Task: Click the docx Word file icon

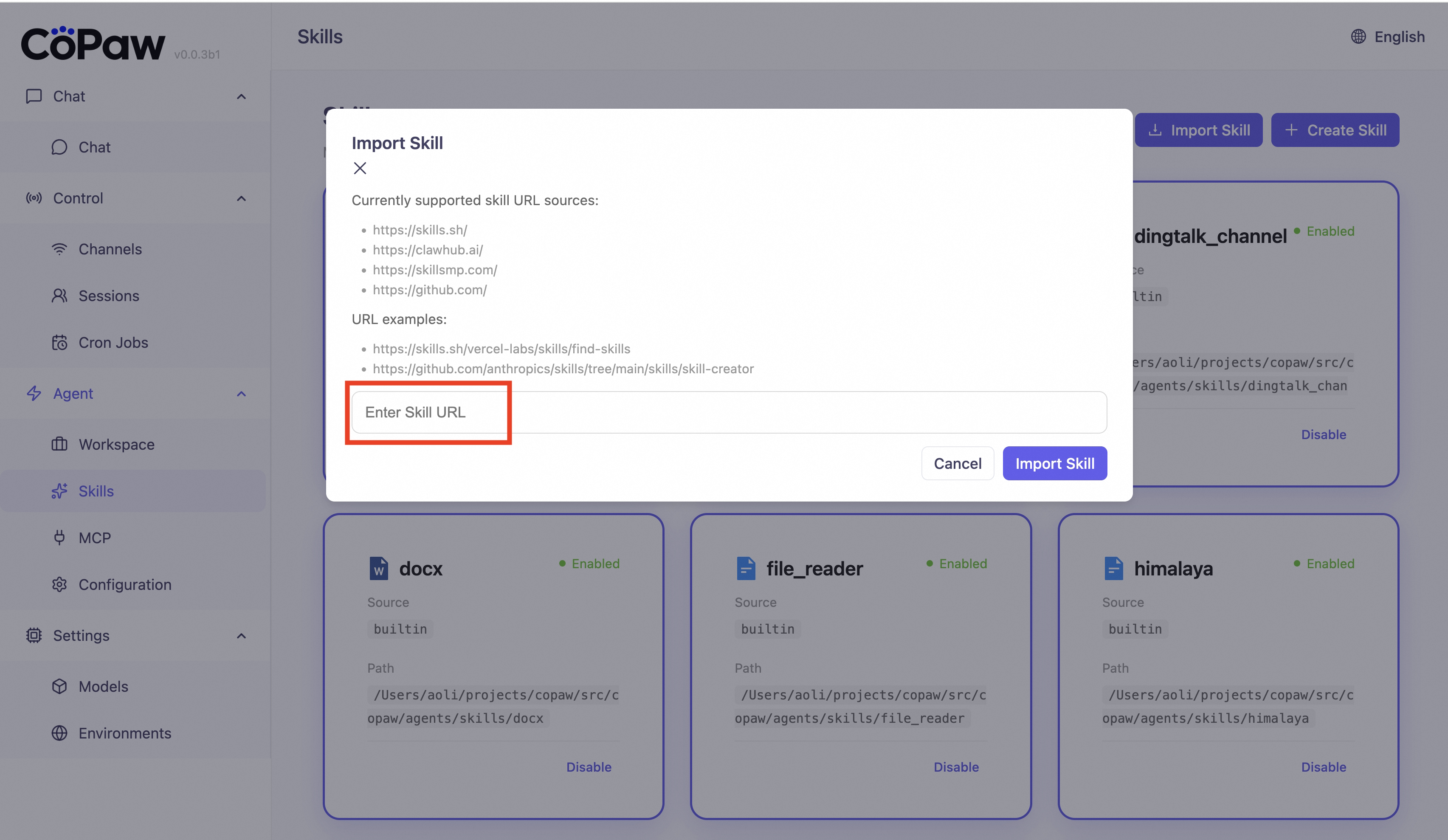Action: point(378,568)
